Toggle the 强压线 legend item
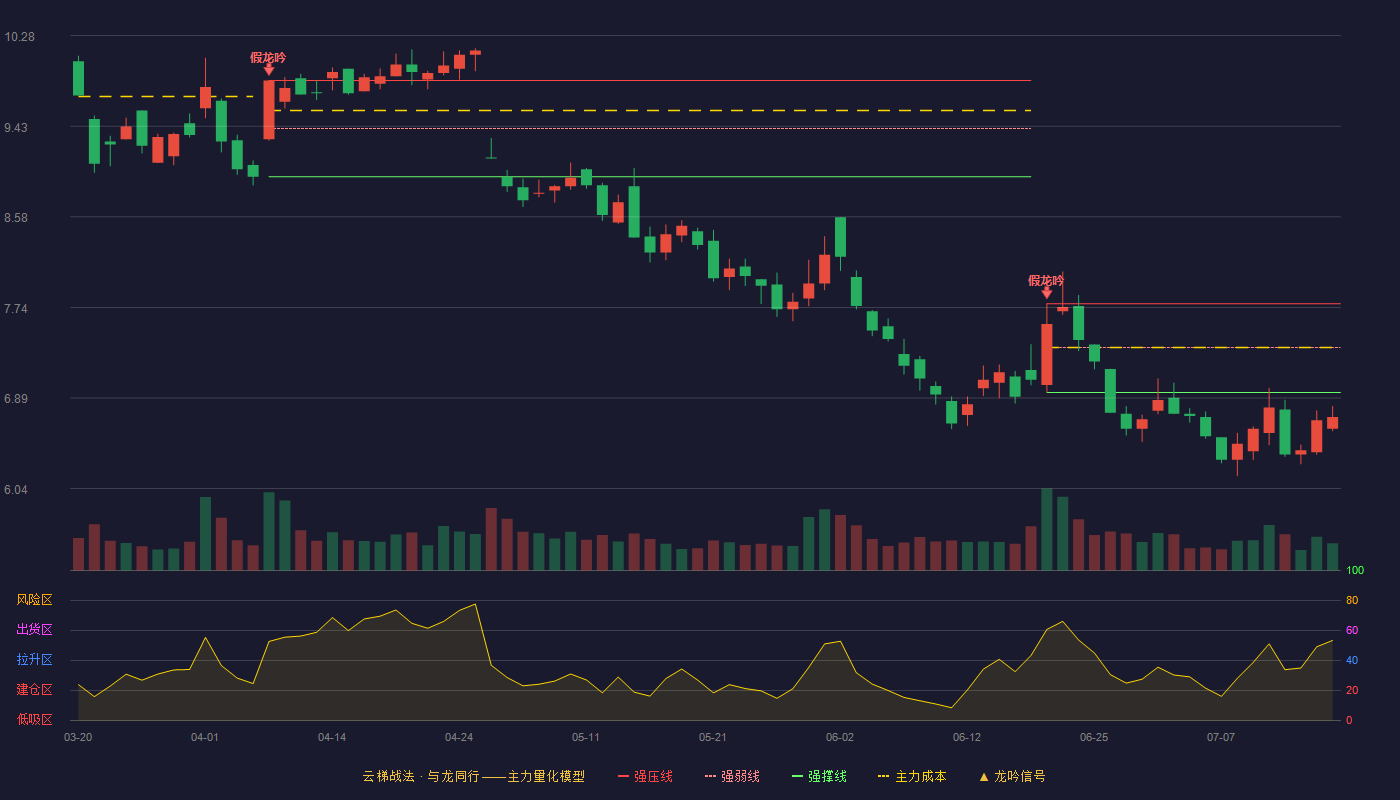Viewport: 1400px width, 800px height. [645, 776]
